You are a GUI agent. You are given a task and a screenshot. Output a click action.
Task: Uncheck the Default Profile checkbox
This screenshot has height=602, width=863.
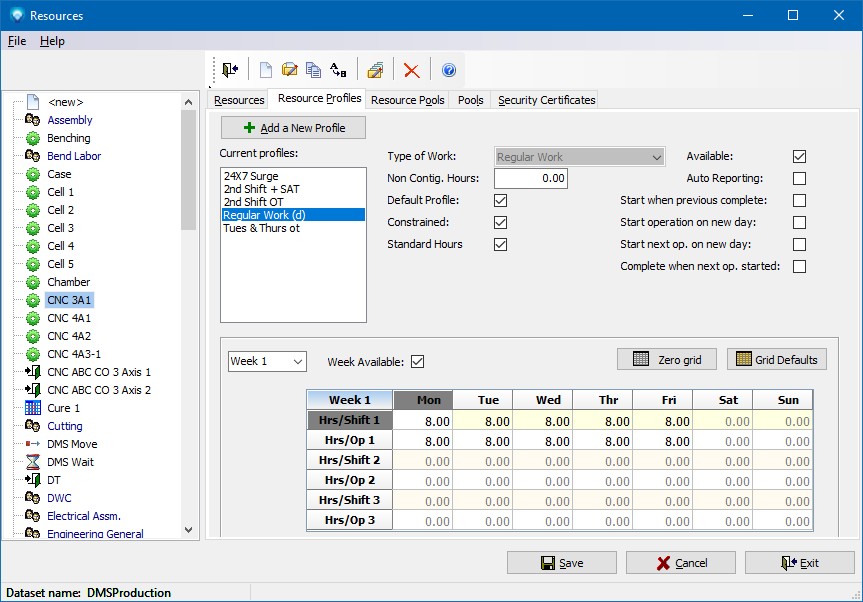[501, 200]
